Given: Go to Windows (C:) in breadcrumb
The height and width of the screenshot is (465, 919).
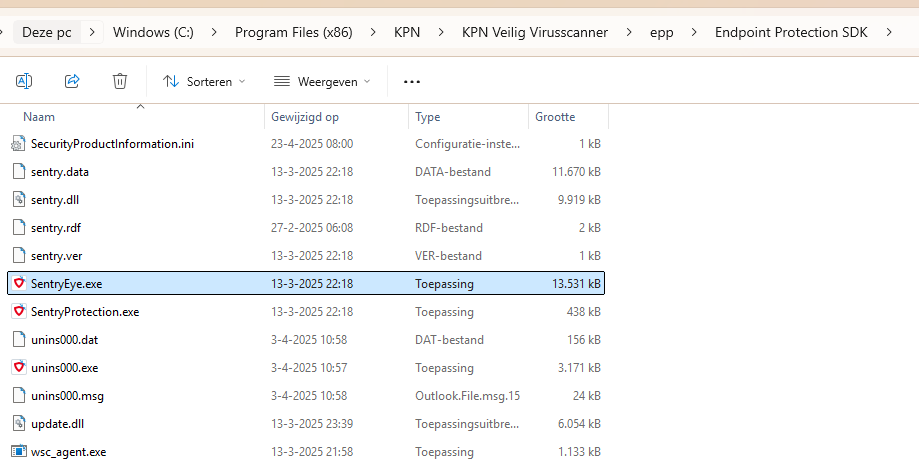Looking at the screenshot, I should click(153, 32).
